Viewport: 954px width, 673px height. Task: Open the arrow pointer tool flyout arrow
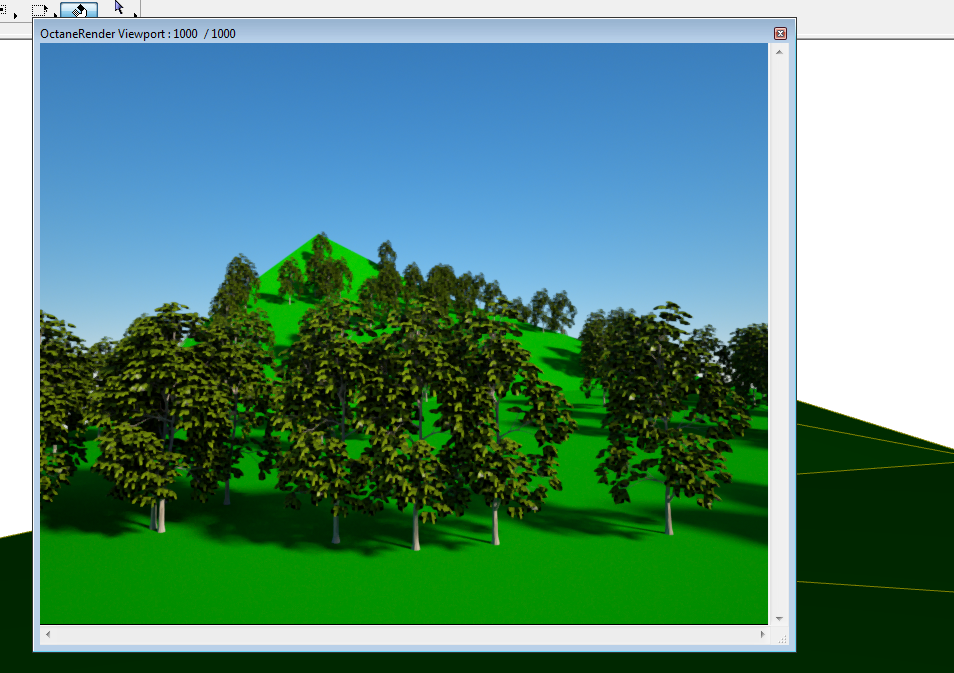[x=135, y=15]
